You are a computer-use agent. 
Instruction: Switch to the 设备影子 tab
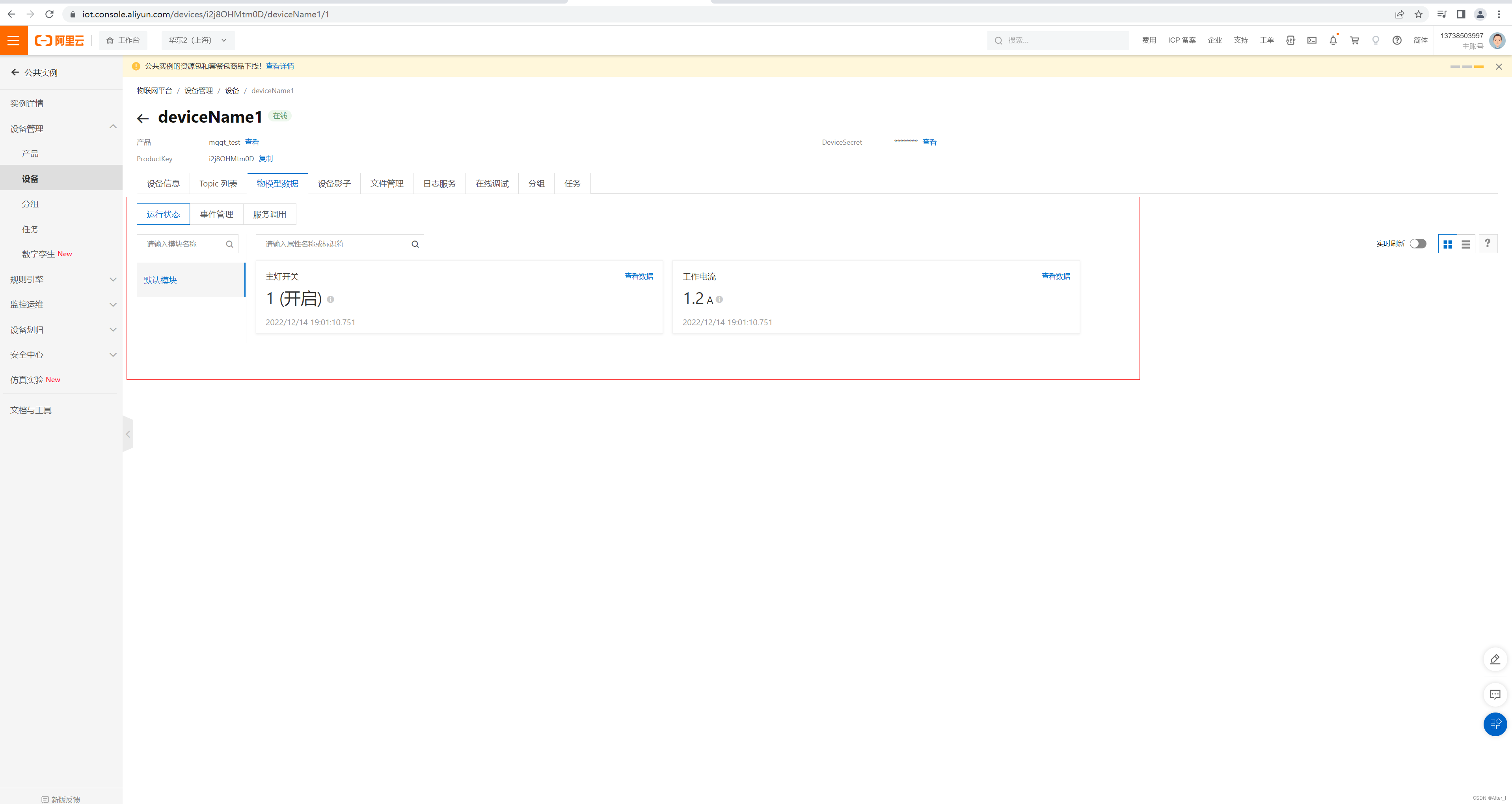334,184
